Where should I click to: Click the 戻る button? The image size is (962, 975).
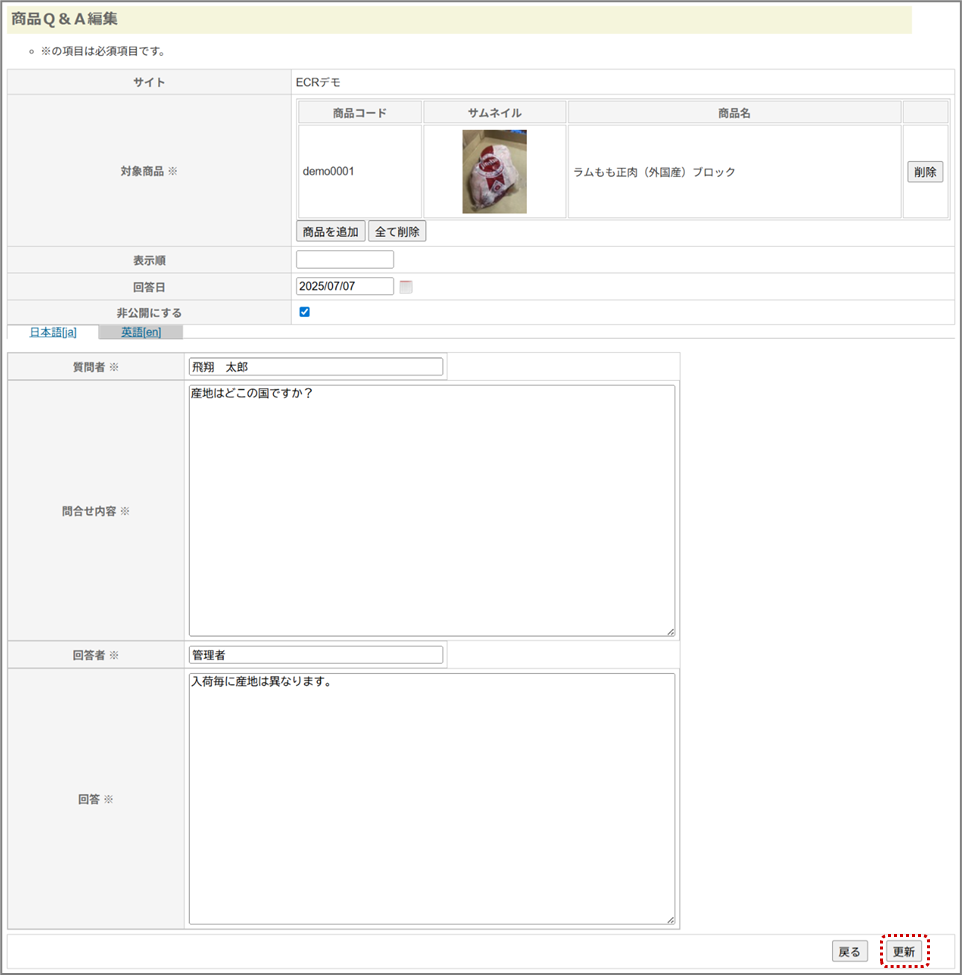[x=849, y=952]
